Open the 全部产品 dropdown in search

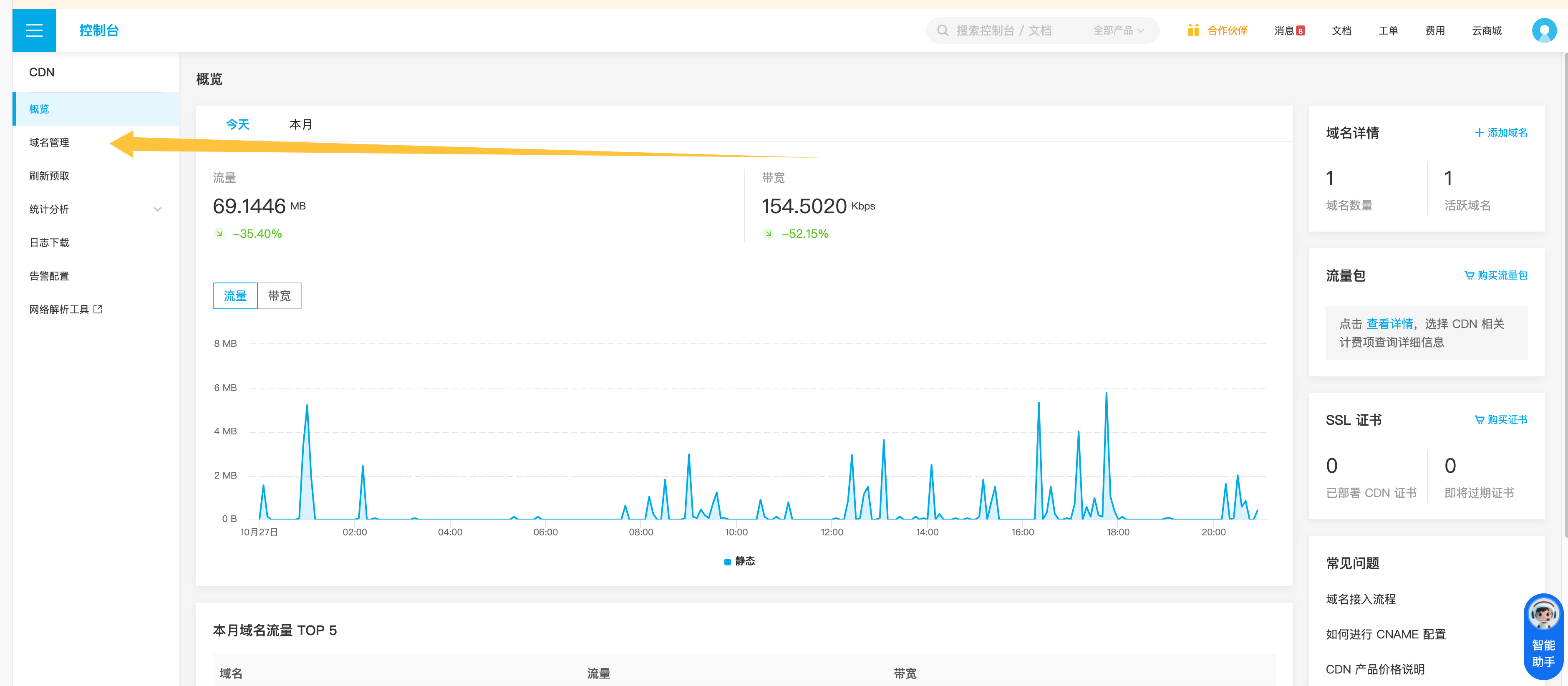[1118, 30]
